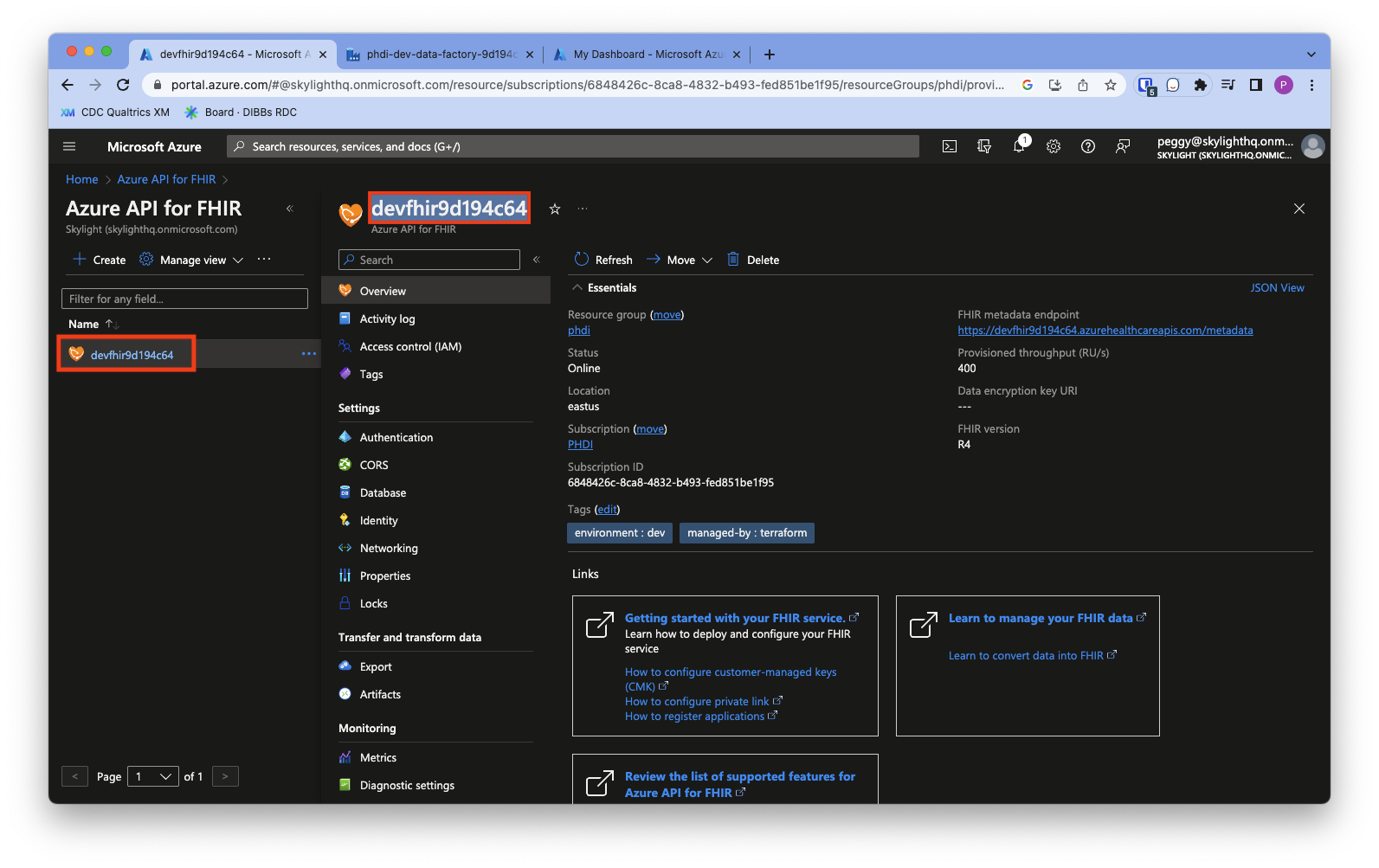Open Cloud Shell from the top bar
The image size is (1379, 868).
point(950,146)
